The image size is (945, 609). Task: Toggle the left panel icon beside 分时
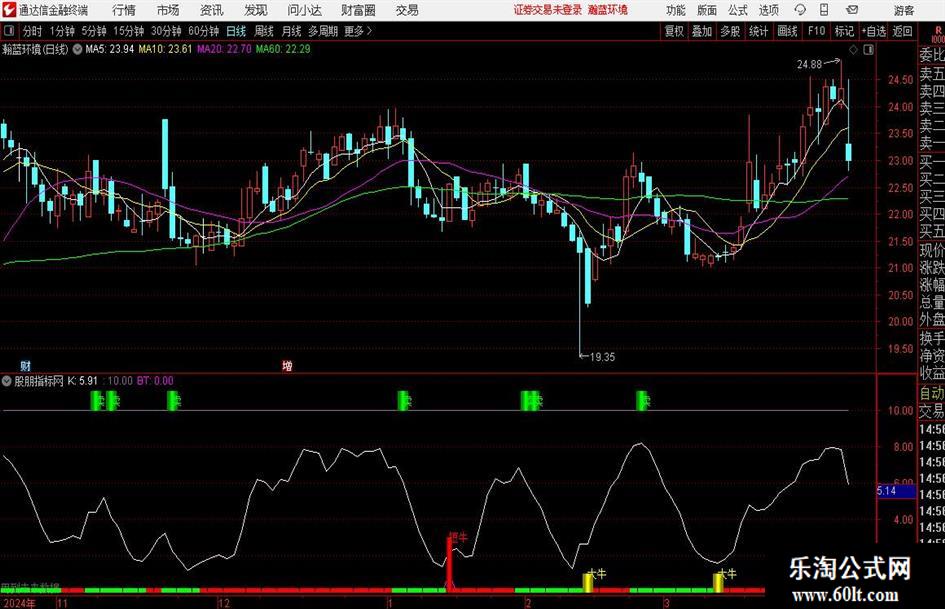pyautogui.click(x=9, y=31)
